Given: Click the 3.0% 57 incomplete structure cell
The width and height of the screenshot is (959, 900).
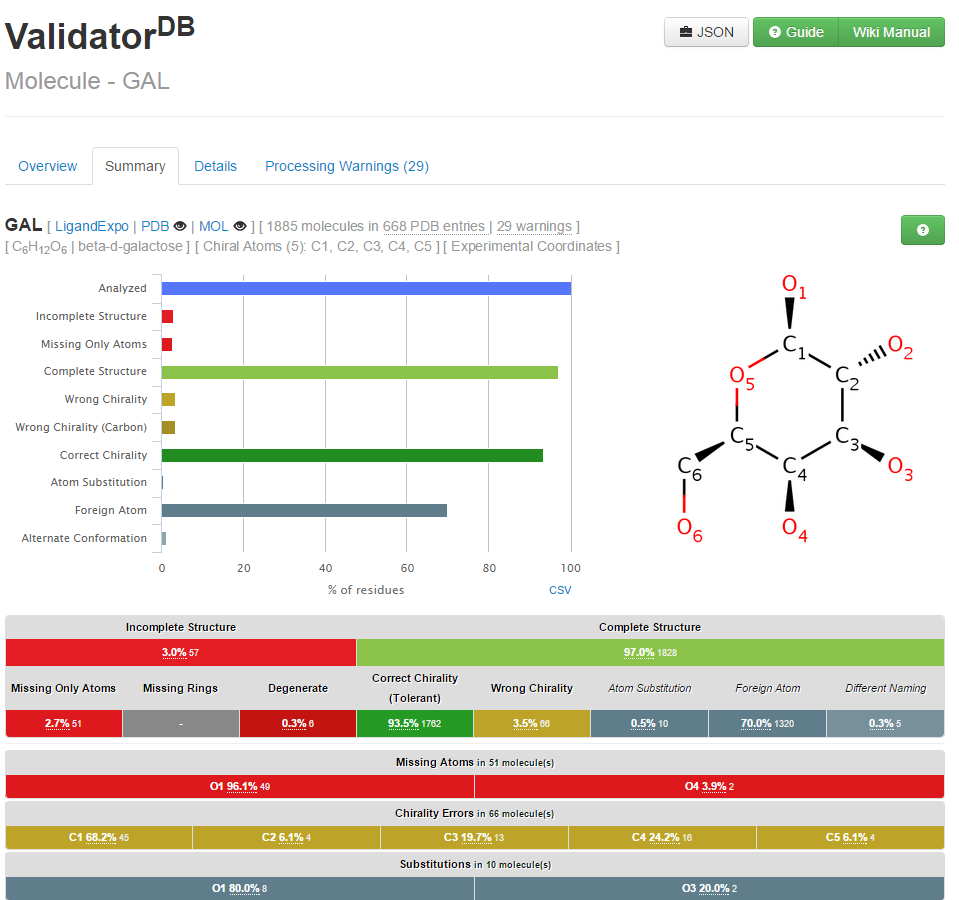Looking at the screenshot, I should [x=180, y=652].
